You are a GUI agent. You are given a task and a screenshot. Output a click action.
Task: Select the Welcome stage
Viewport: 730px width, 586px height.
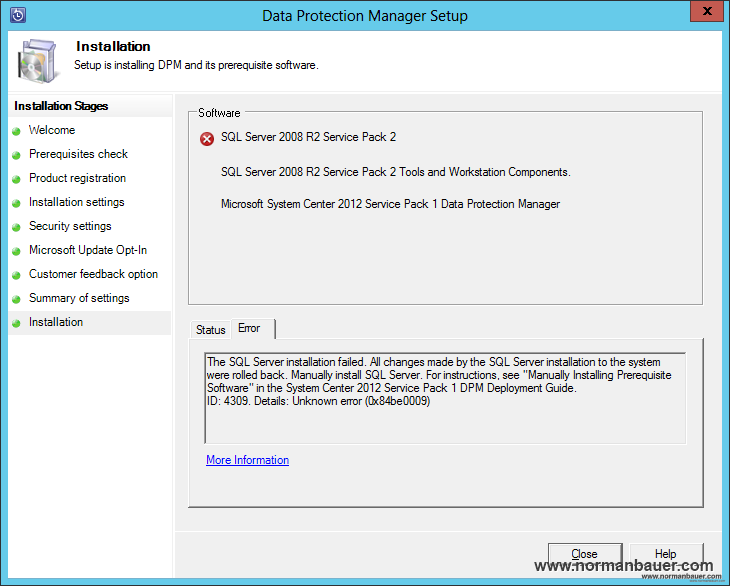(52, 130)
